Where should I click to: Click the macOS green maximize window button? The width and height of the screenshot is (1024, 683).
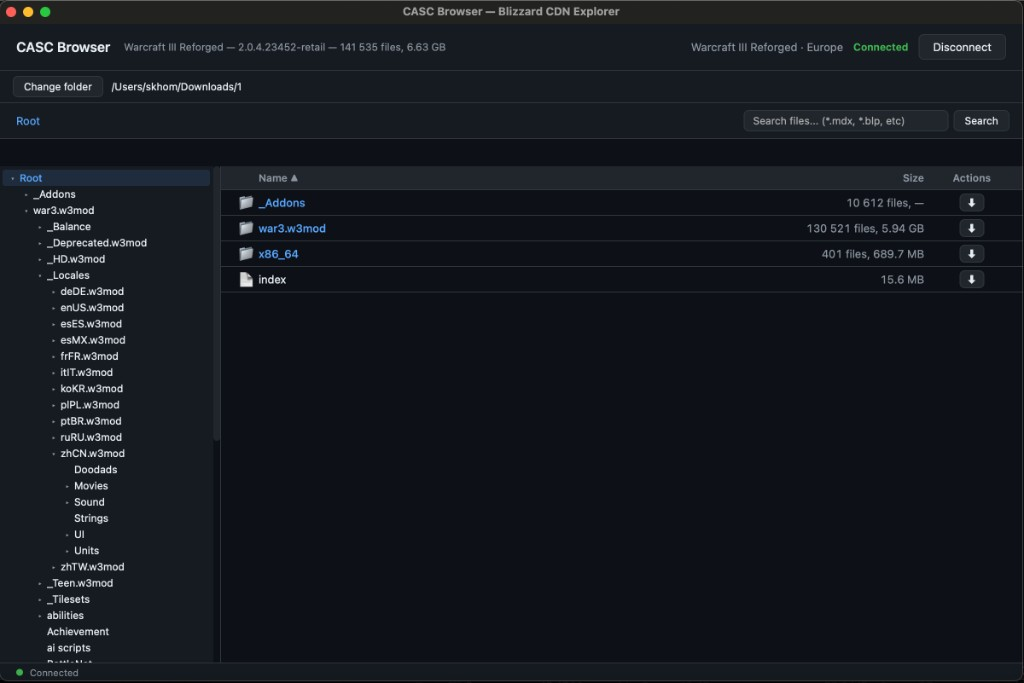click(45, 12)
